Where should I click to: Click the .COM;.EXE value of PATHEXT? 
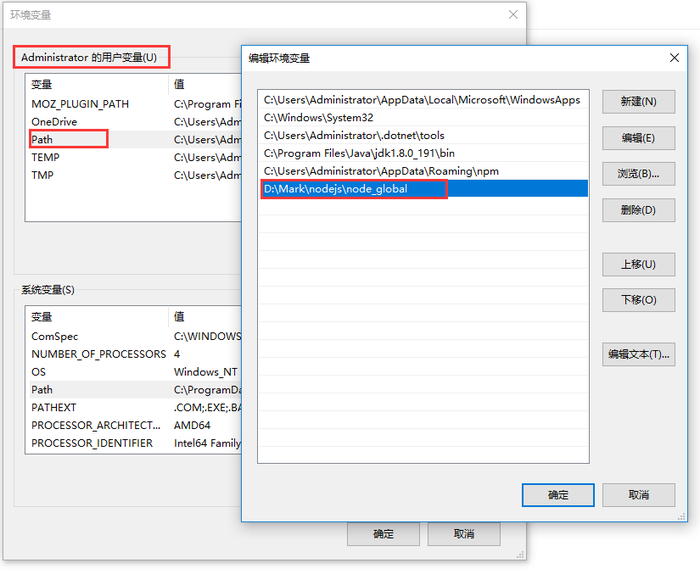pos(208,408)
